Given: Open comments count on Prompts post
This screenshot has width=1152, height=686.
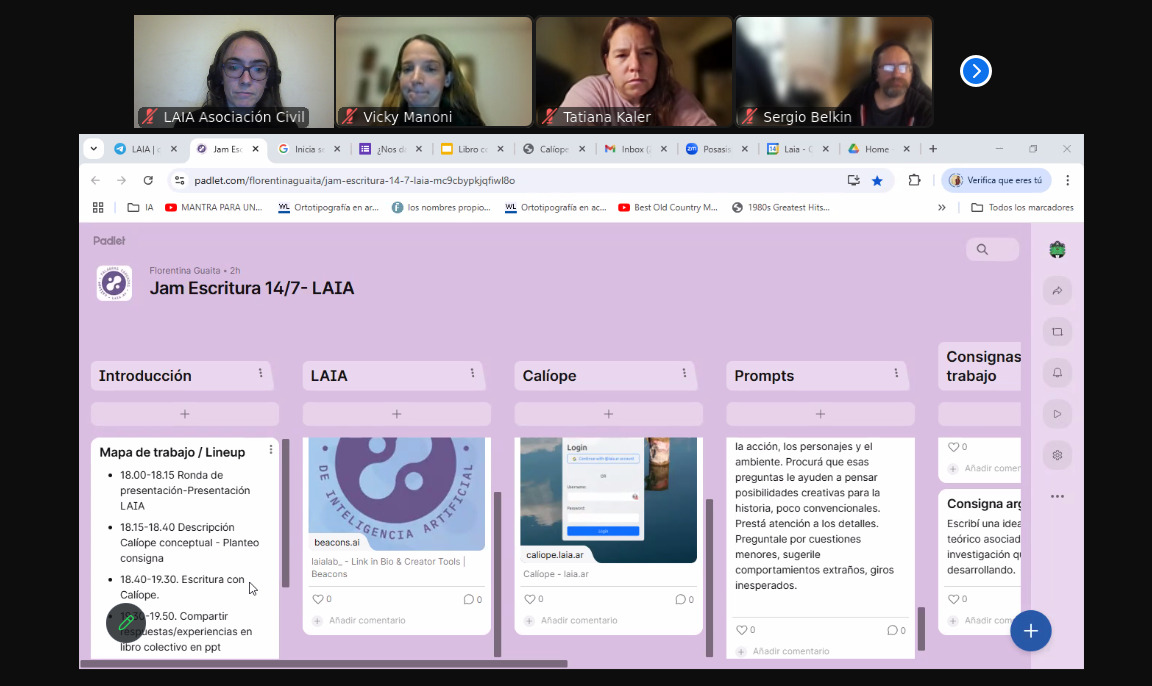Looking at the screenshot, I should click(896, 630).
